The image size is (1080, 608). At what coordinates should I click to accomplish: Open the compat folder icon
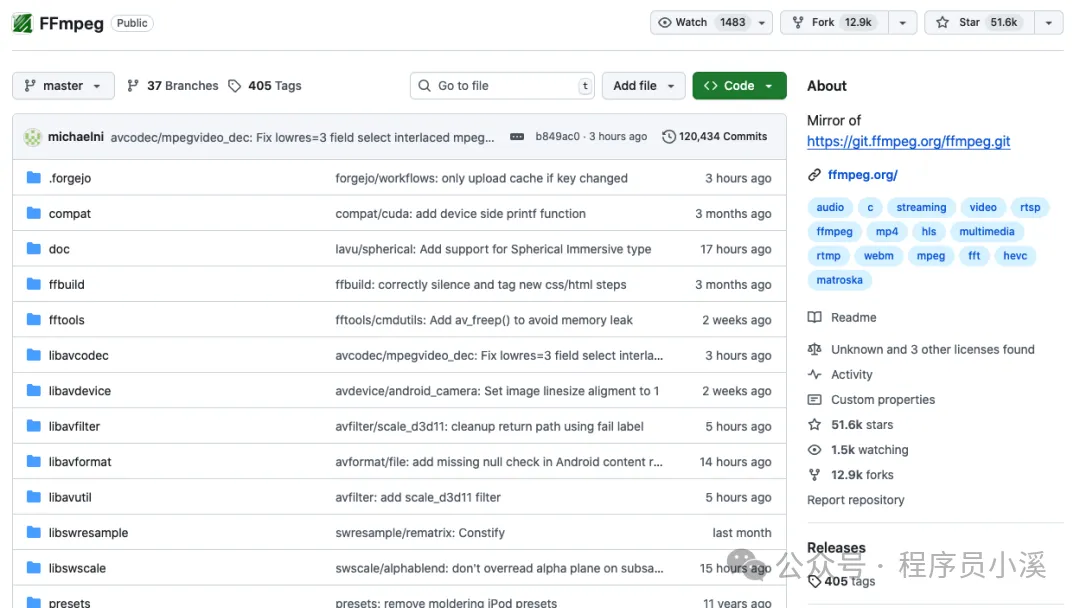click(x=34, y=213)
